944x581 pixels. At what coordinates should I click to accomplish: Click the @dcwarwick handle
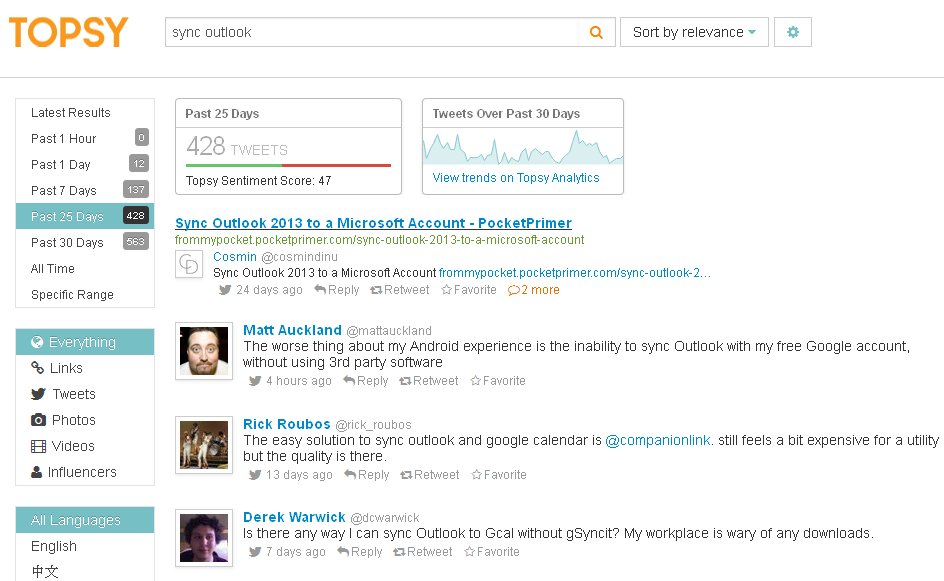(385, 518)
